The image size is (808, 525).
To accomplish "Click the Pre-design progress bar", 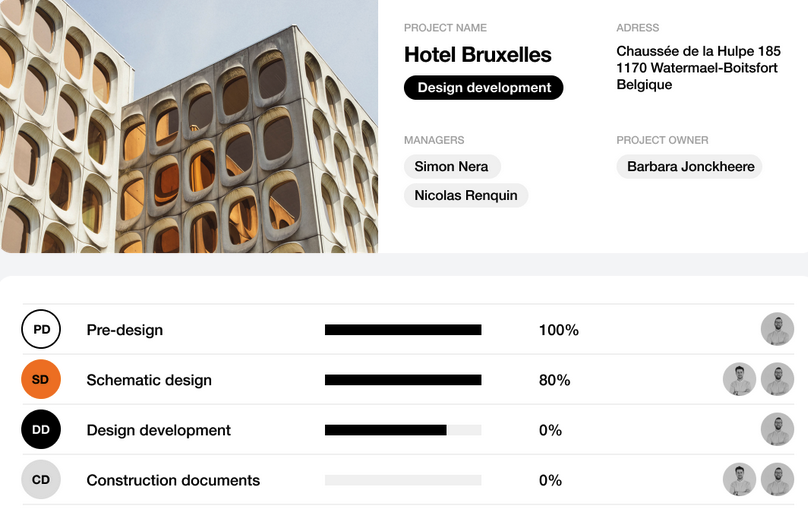I will [403, 329].
